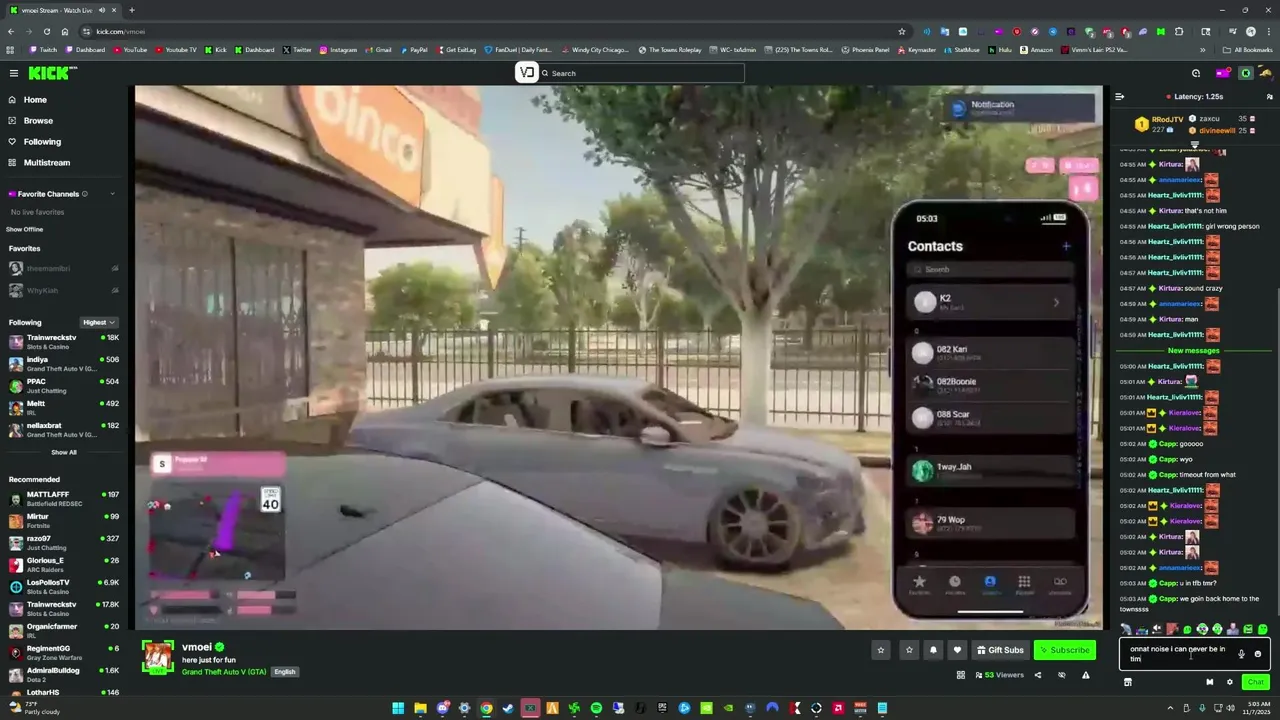Click the Gift Subs button
This screenshot has width=1280, height=720.
pyautogui.click(x=1000, y=650)
